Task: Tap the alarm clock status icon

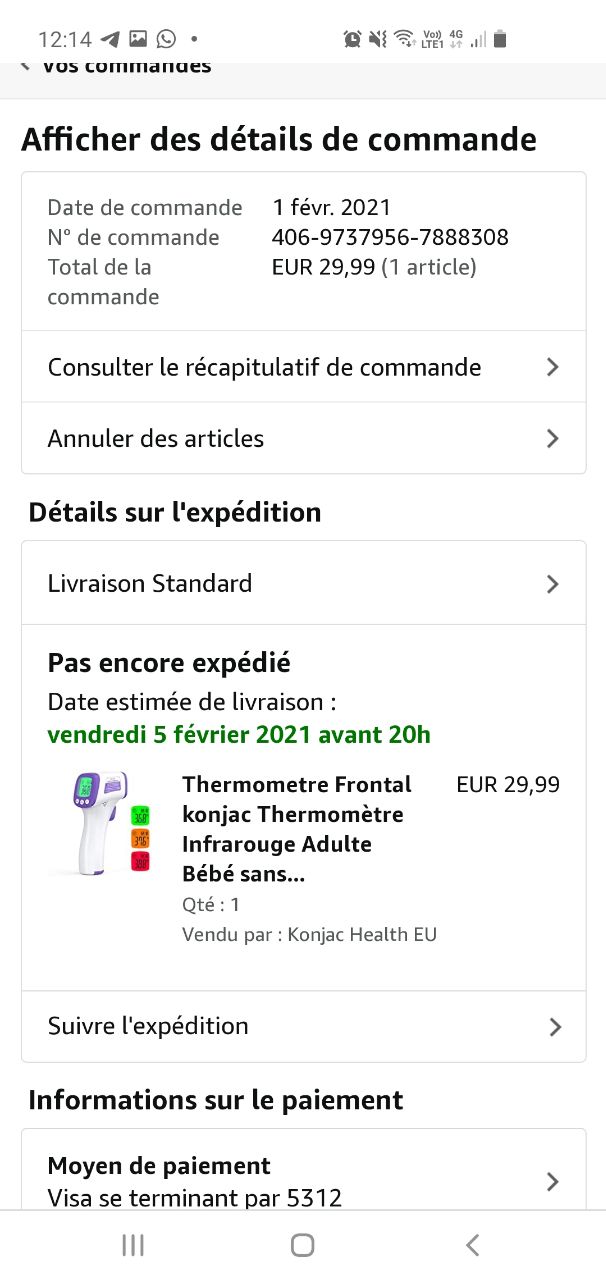Action: pyautogui.click(x=352, y=39)
